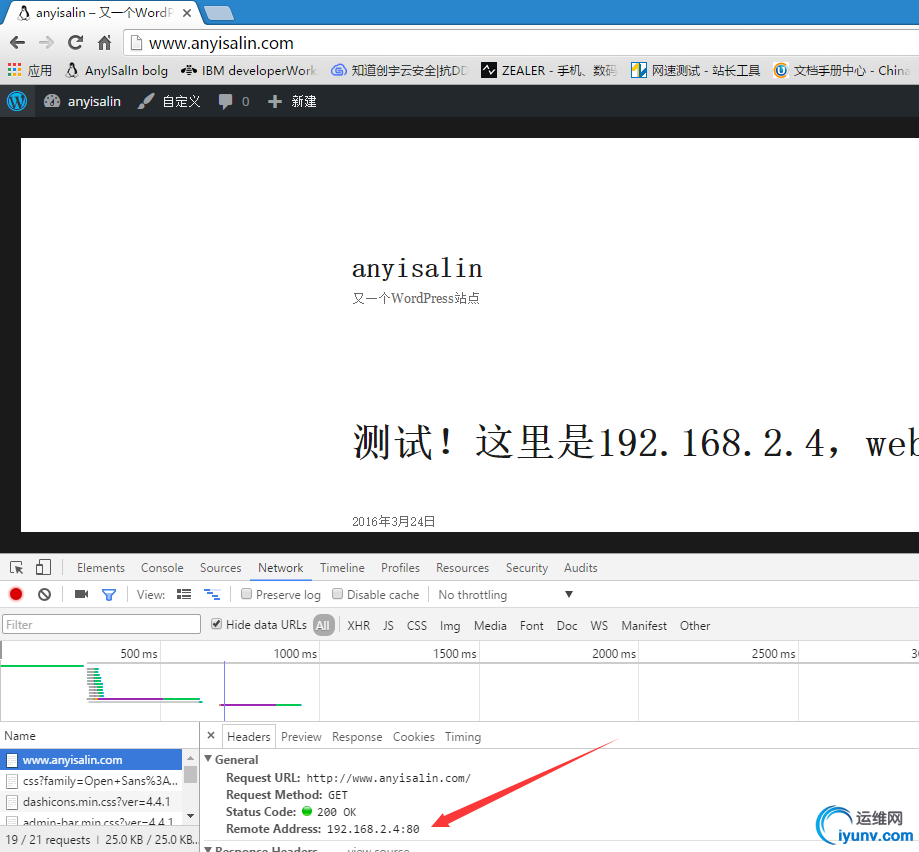The height and width of the screenshot is (852, 919).
Task: Click the 新建 plus item
Action: [292, 101]
